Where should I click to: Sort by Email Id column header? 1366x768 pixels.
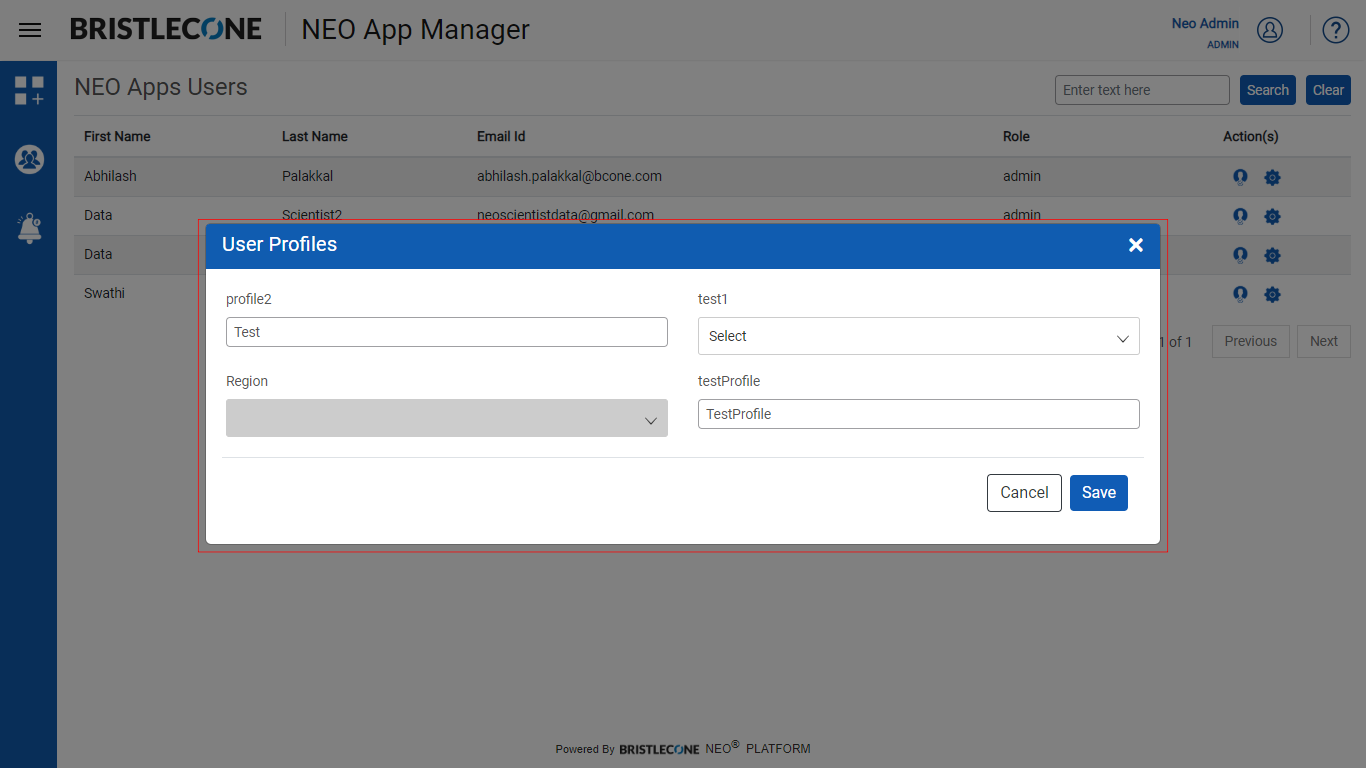(x=501, y=136)
